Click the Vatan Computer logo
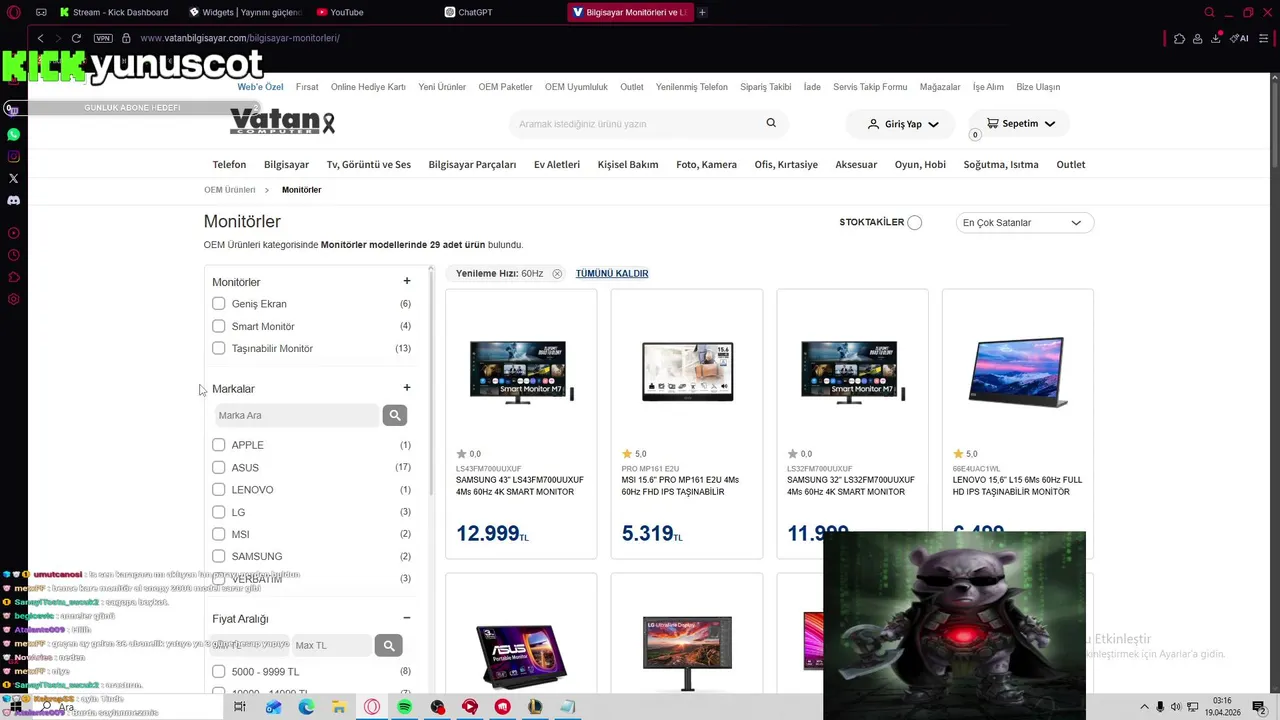This screenshot has width=1280, height=720. [x=283, y=121]
